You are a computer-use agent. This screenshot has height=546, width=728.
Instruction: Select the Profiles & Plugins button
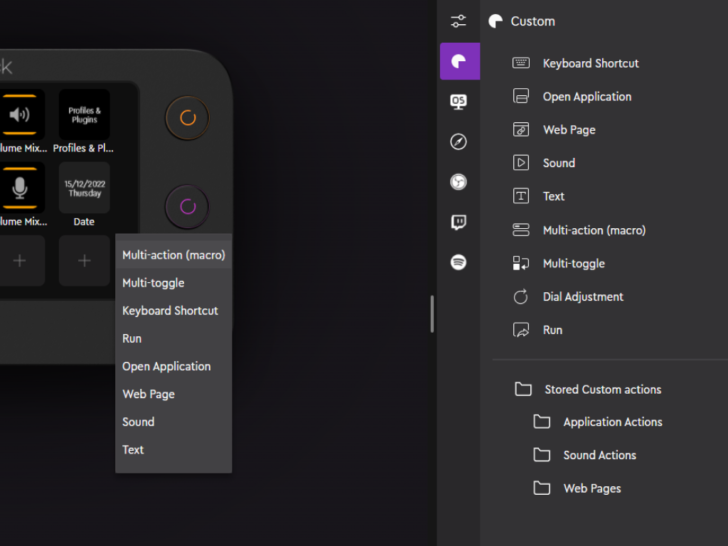[84, 115]
